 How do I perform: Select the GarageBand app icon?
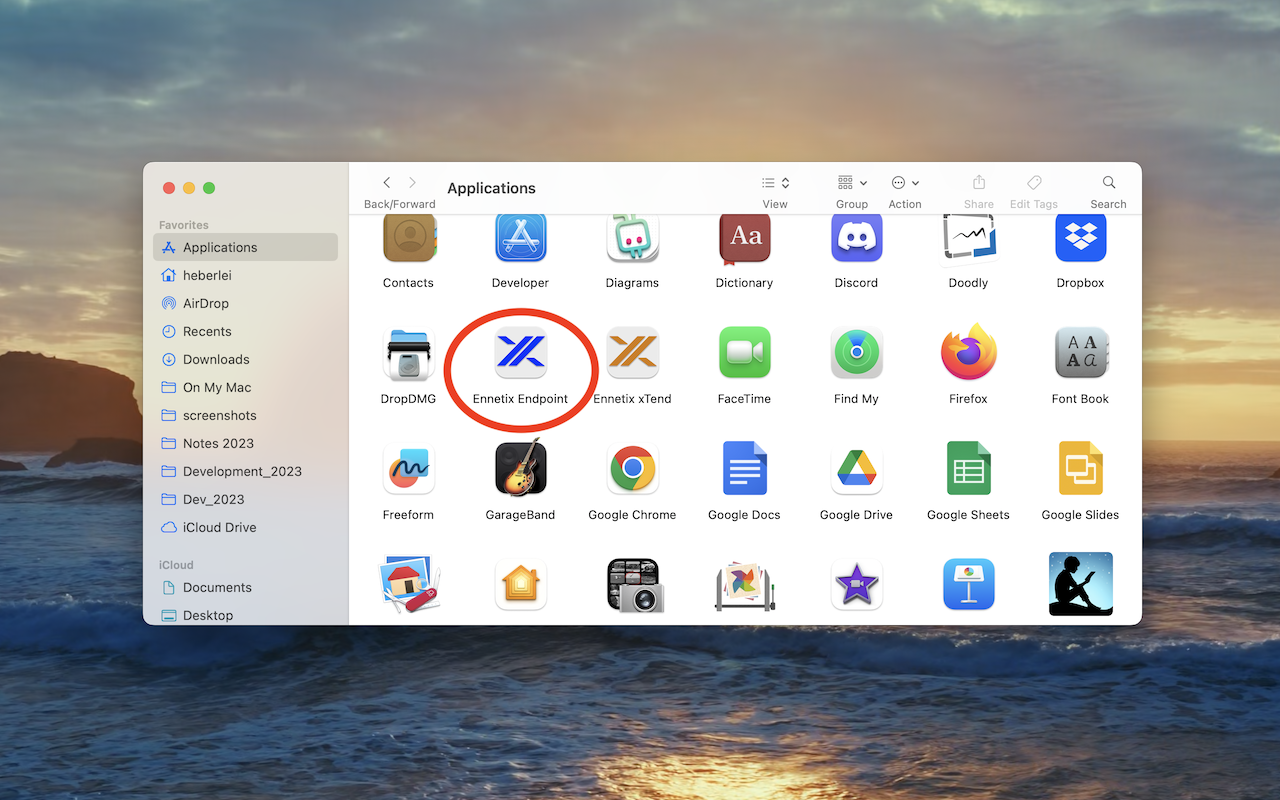[x=520, y=468]
